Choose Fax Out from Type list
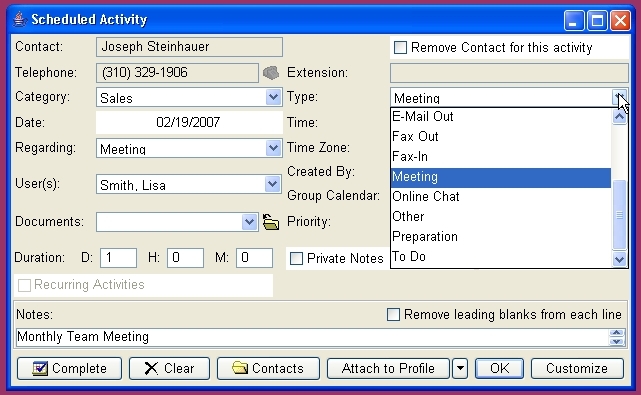The height and width of the screenshot is (395, 641). click(x=501, y=137)
